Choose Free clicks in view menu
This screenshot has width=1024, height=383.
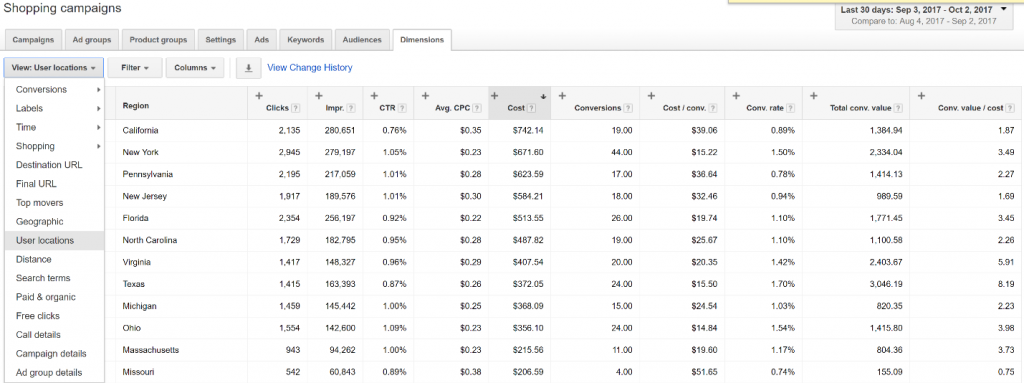click(x=54, y=316)
